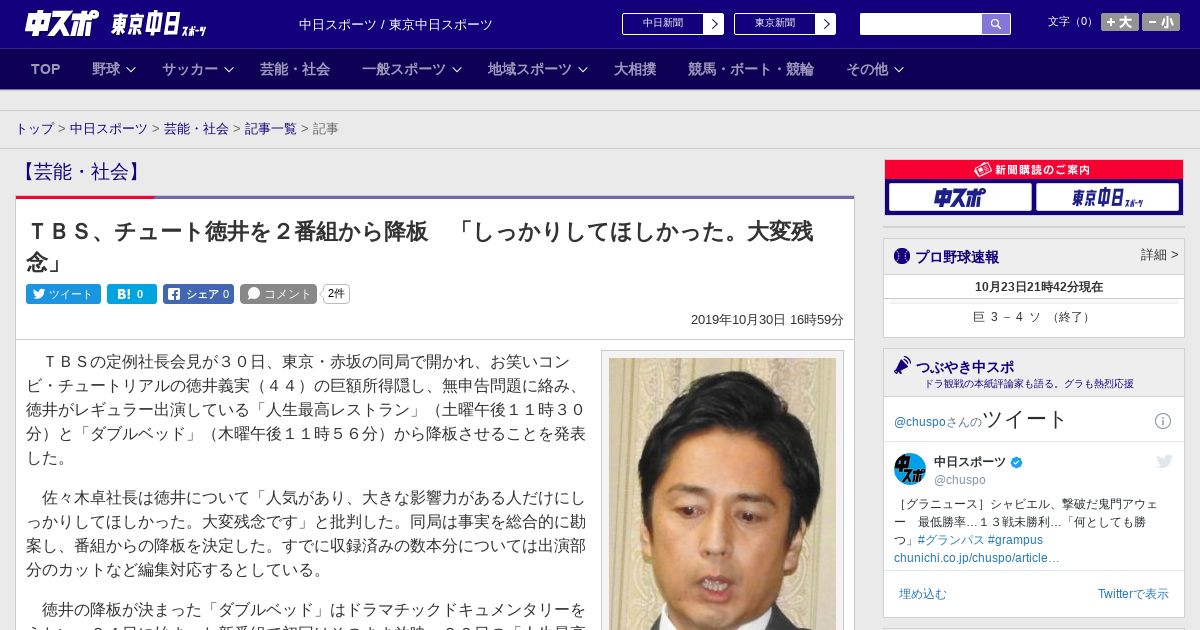Image resolution: width=1200 pixels, height=630 pixels.
Task: Click into the site search field
Action: pos(921,24)
